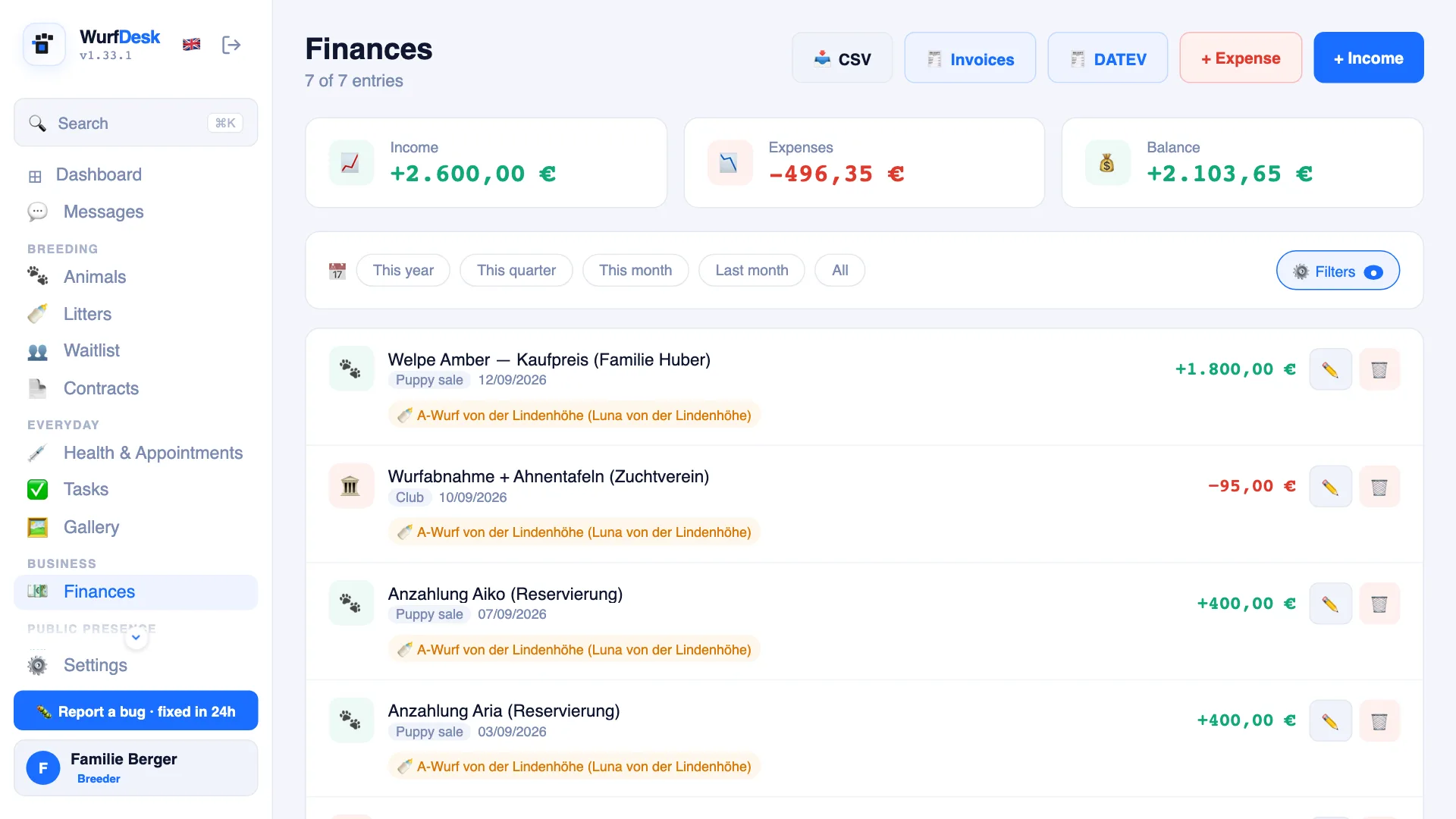The height and width of the screenshot is (819, 1456).
Task: Filter entries by This year
Action: coord(403,270)
